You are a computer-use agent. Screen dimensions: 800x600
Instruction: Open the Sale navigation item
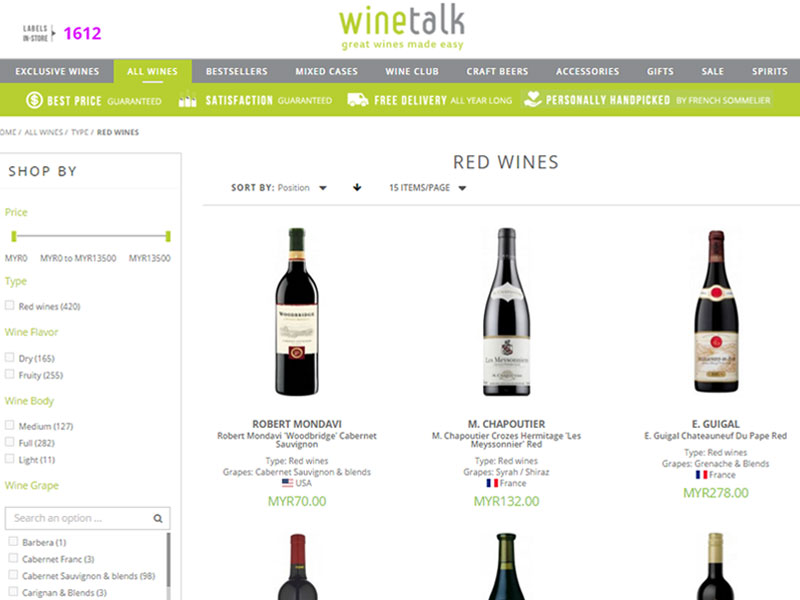712,71
